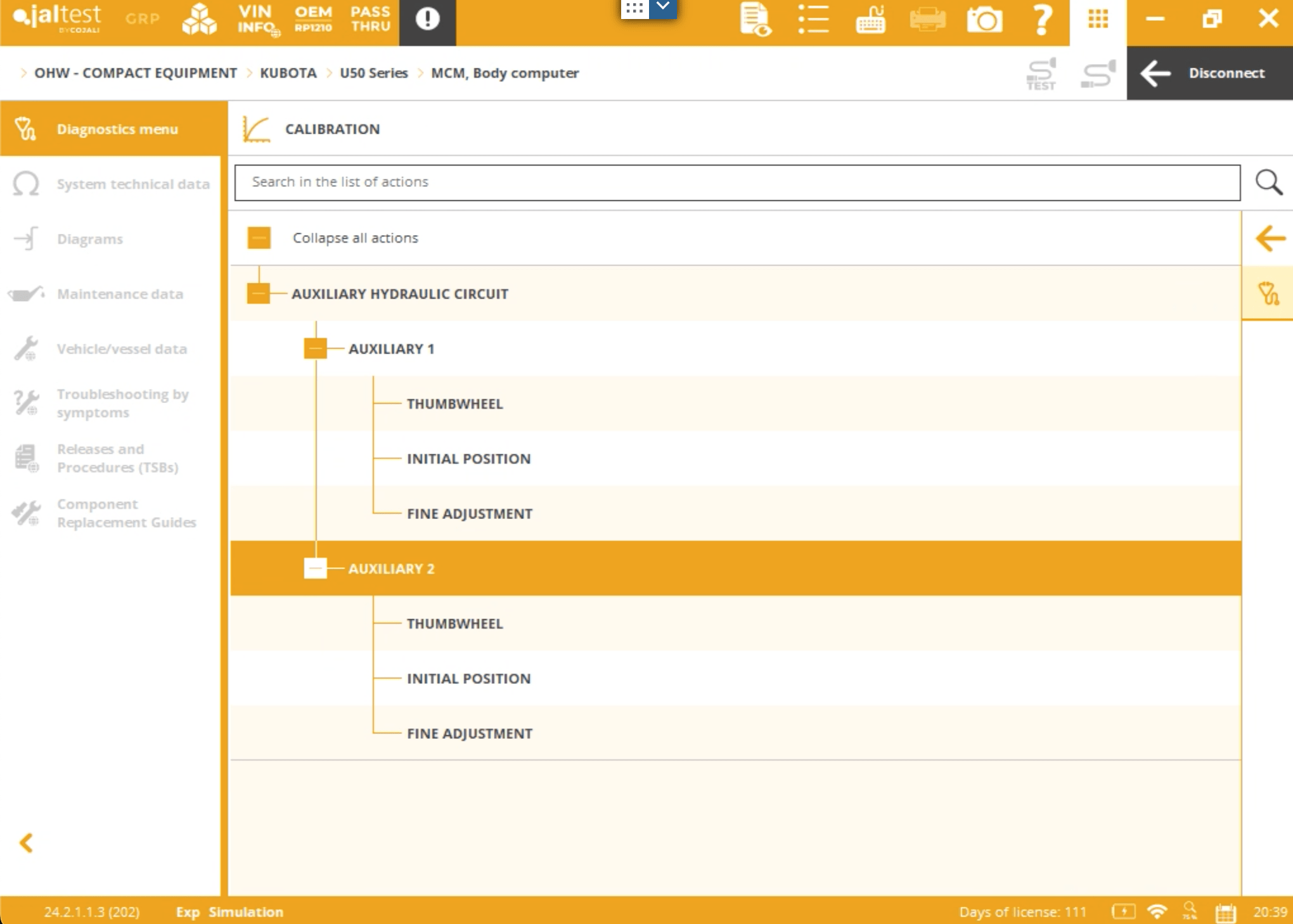Open the help question mark icon
Viewport: 1293px width, 924px height.
tap(1041, 20)
